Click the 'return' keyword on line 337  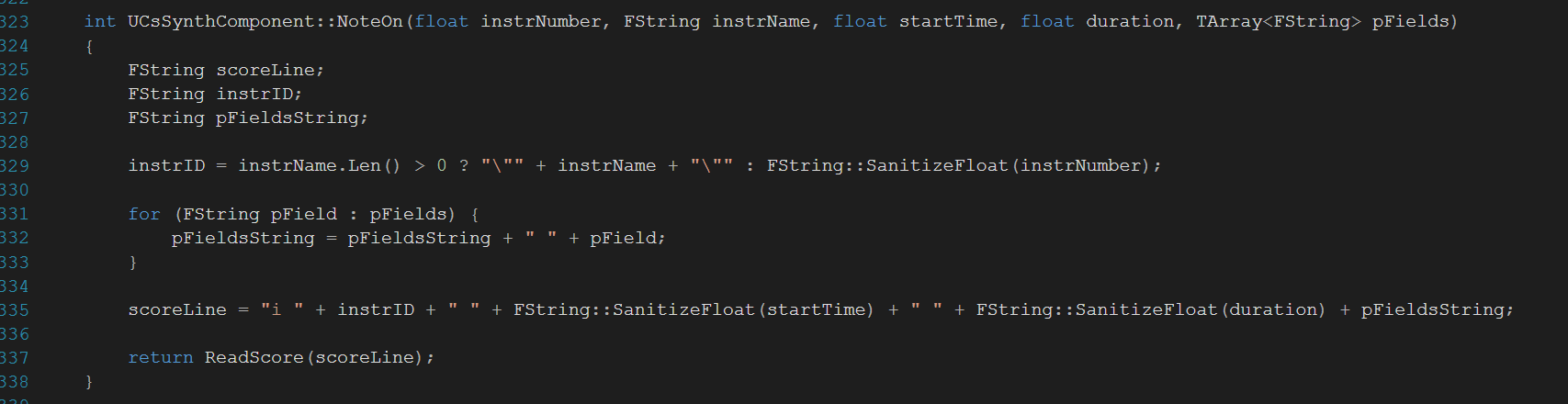point(161,357)
